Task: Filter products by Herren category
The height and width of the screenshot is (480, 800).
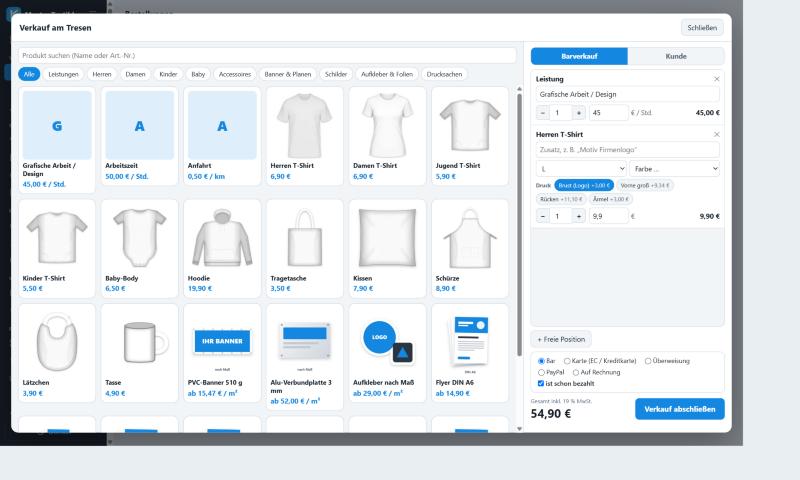Action: point(102,74)
